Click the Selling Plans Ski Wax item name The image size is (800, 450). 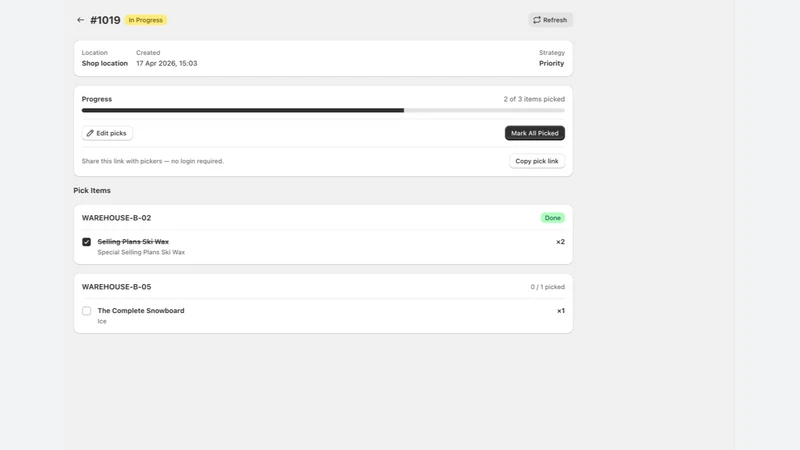(133, 242)
